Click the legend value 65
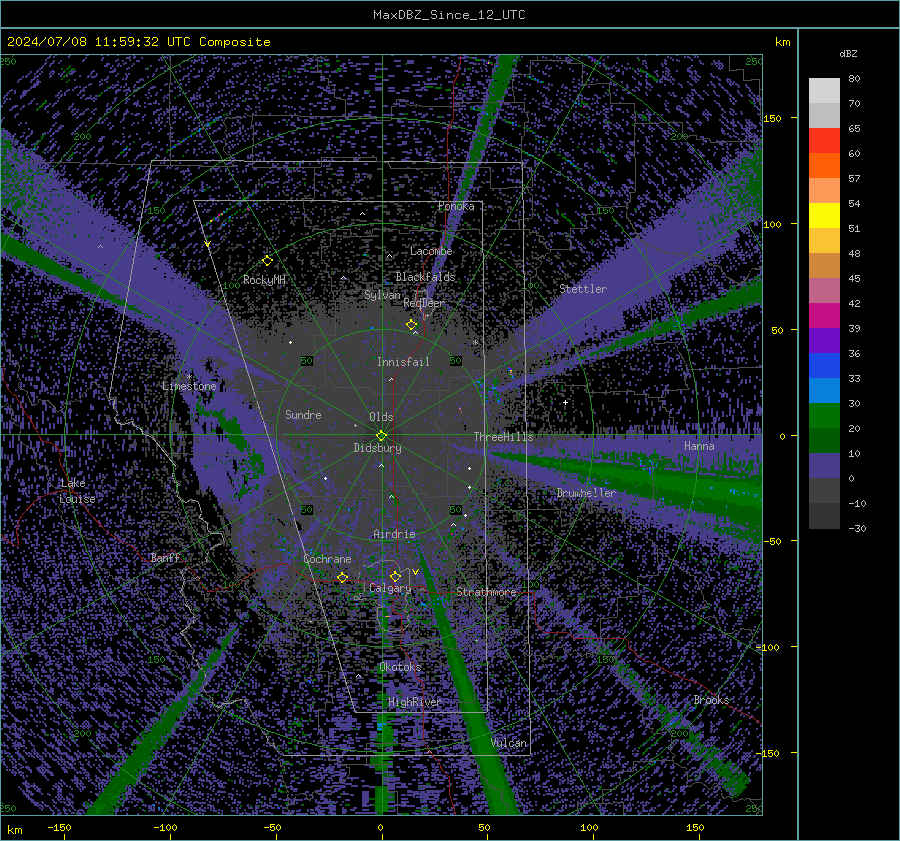 click(854, 129)
